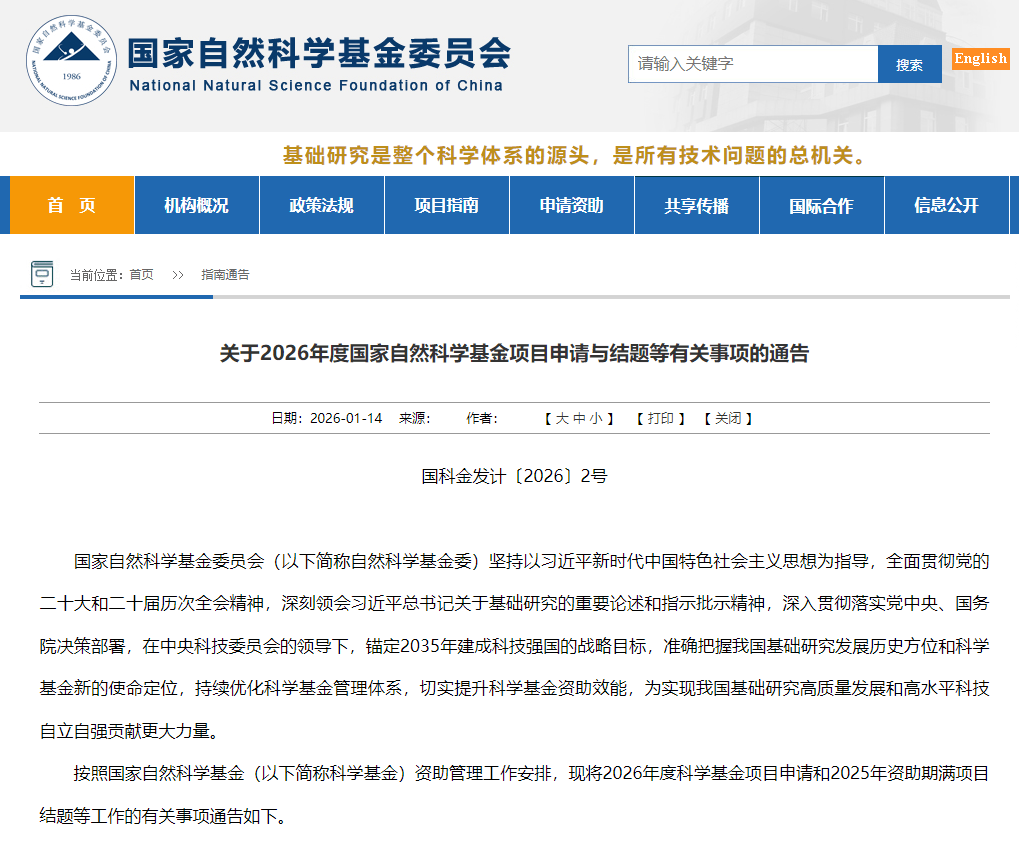This screenshot has height=844, width=1019.
Task: Switch to the English site version
Action: pos(980,58)
